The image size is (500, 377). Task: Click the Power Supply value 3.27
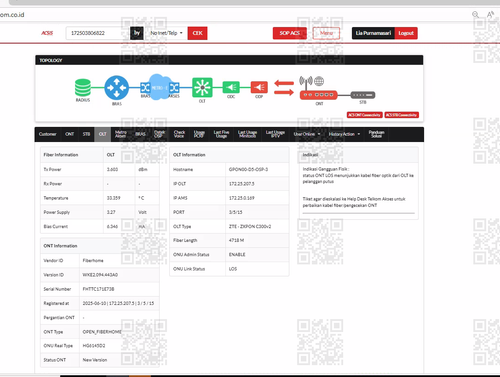(111, 212)
